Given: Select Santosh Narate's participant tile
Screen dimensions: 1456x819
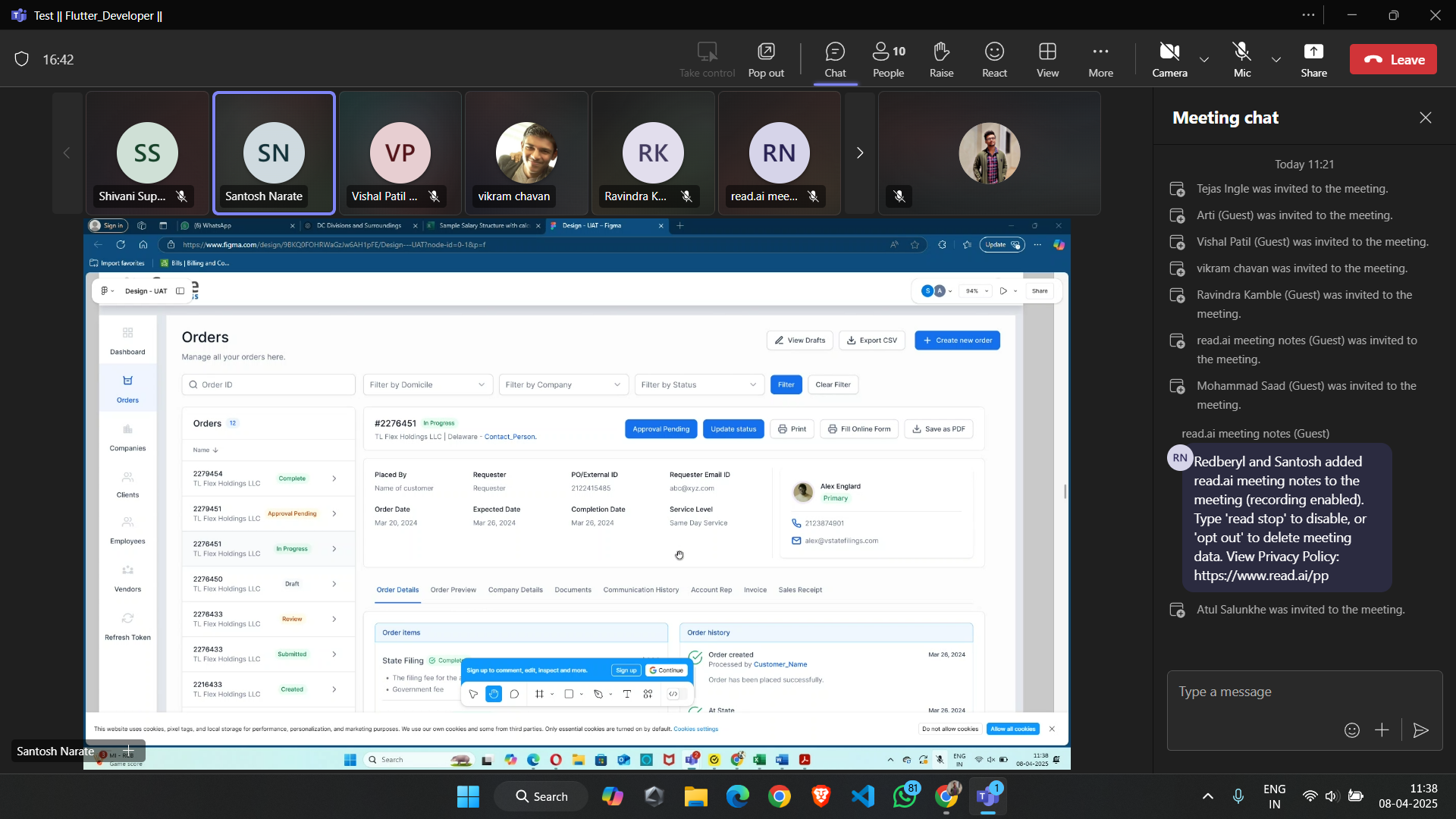Looking at the screenshot, I should [274, 153].
